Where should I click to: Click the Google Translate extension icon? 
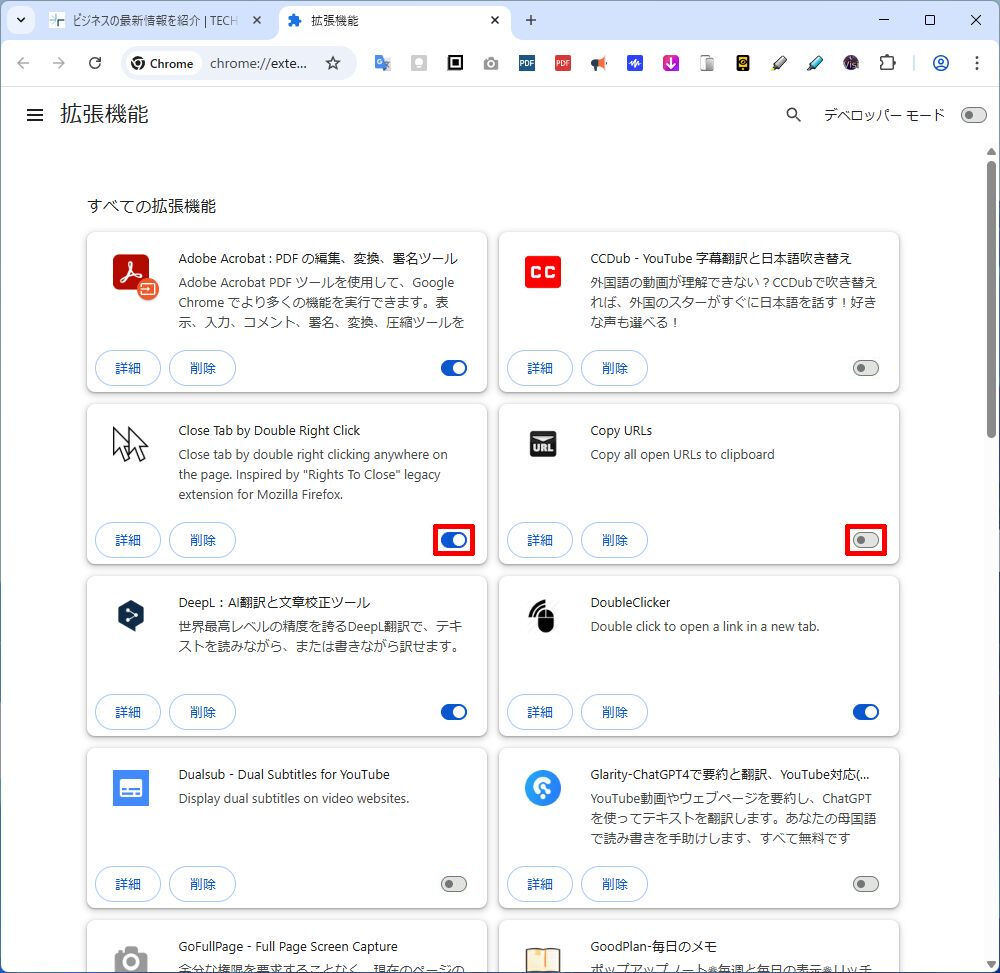point(382,63)
